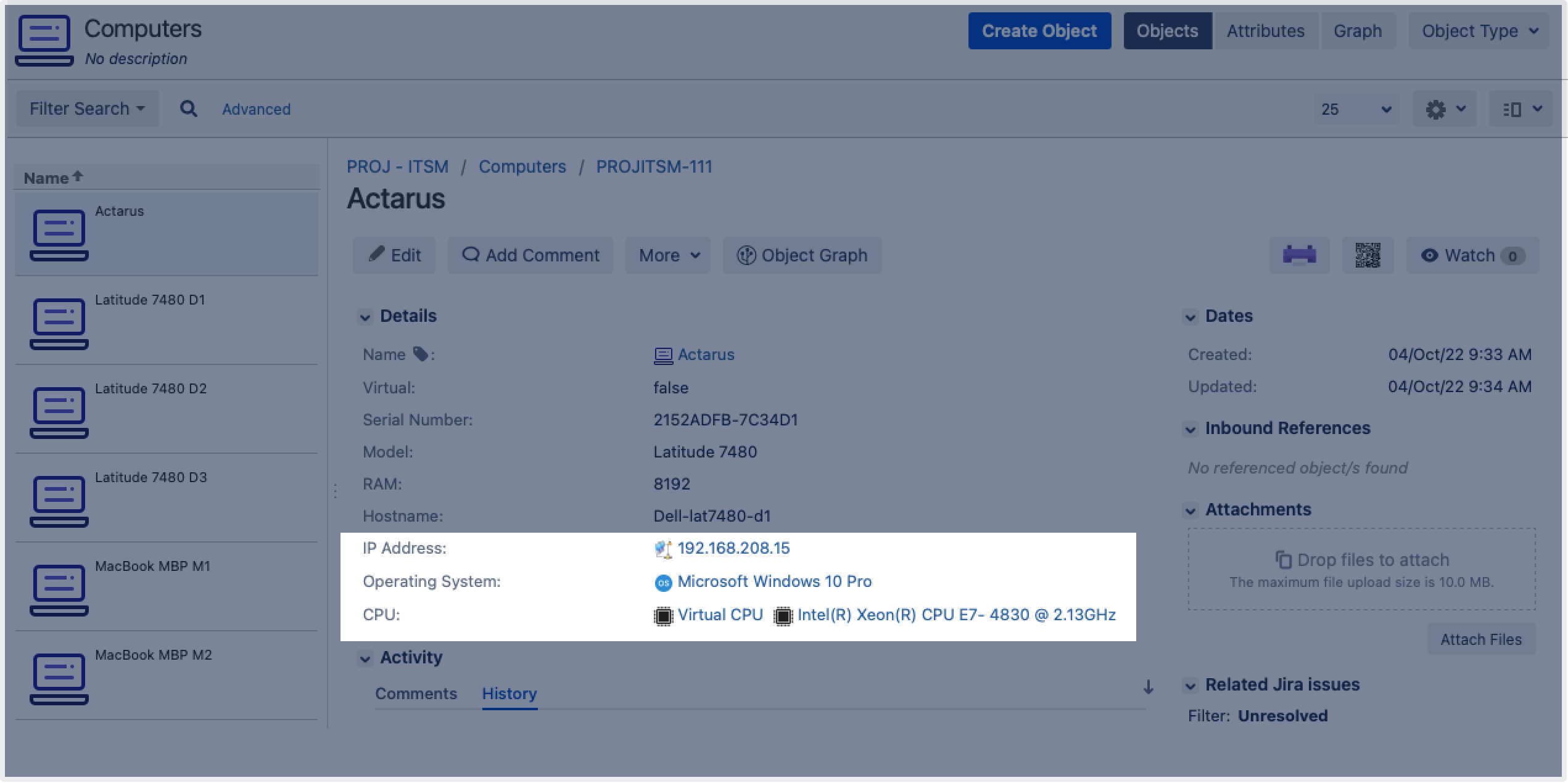Viewport: 1568px width, 783px height.
Task: Open the gear settings dropdown
Action: [1444, 110]
